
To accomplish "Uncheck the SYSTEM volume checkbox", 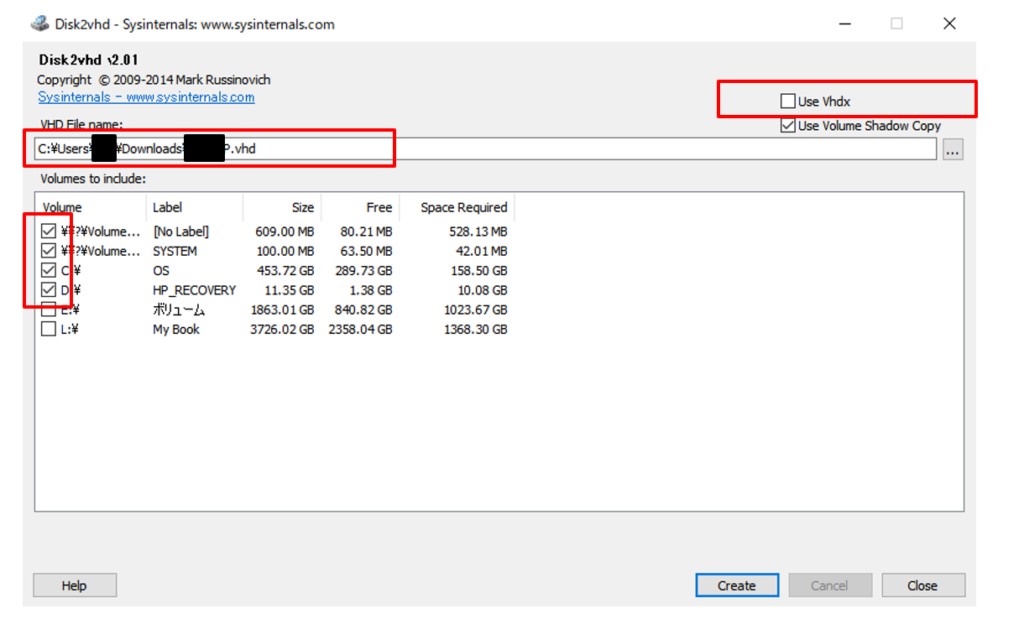I will coord(48,251).
